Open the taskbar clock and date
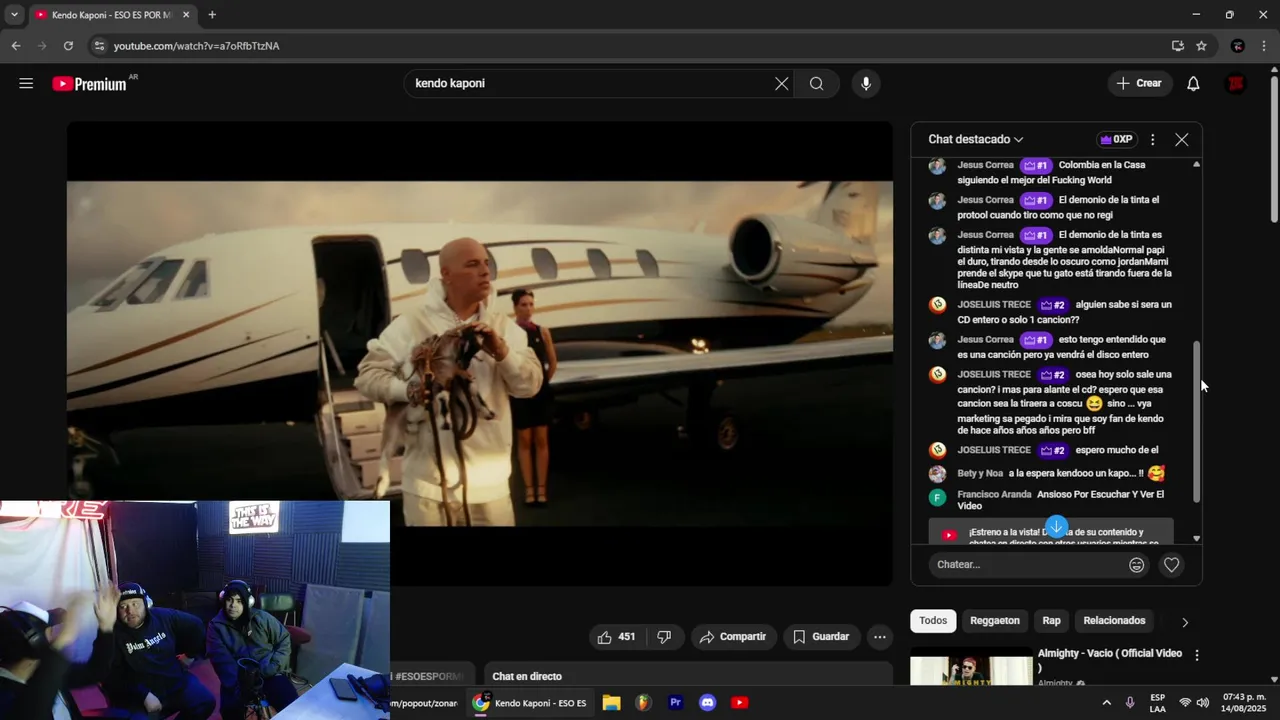This screenshot has width=1280, height=720. tap(1243, 703)
